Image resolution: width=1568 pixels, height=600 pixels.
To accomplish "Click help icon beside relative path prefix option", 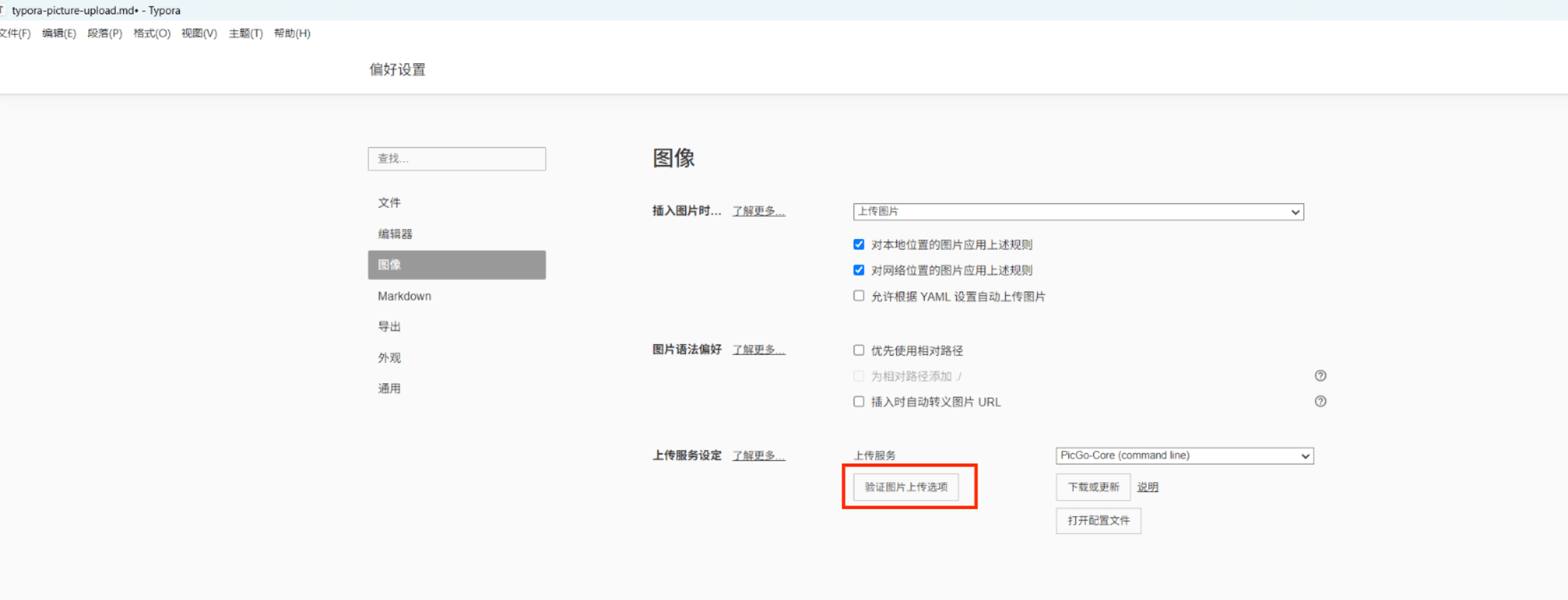I will [1320, 376].
